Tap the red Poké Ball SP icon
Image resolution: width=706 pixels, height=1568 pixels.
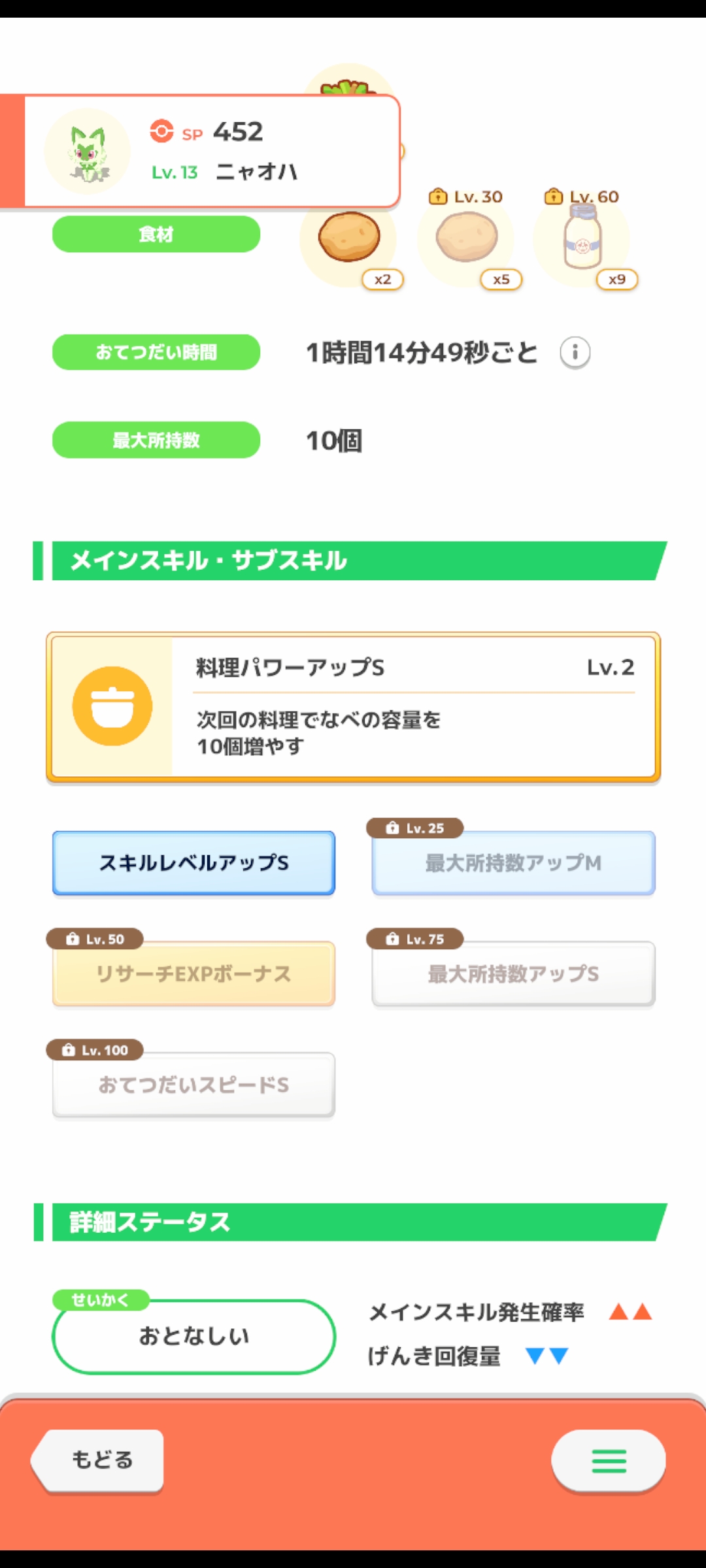(x=161, y=131)
